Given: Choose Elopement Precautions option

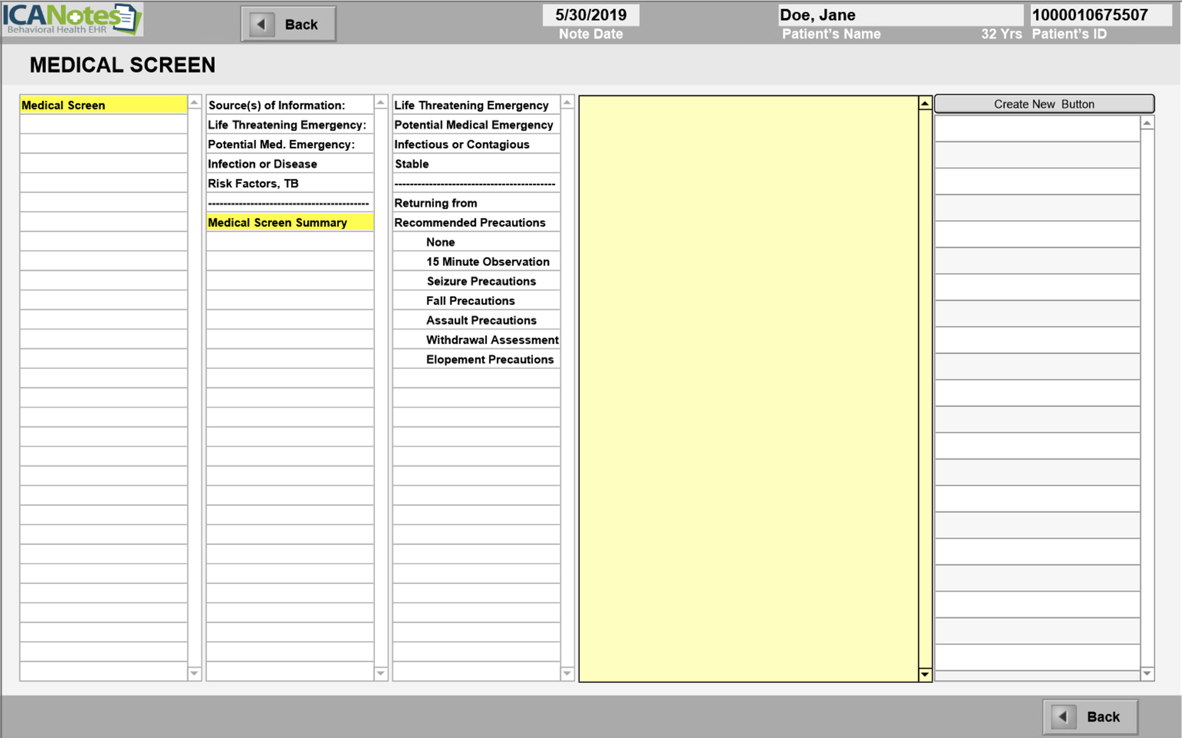Looking at the screenshot, I should pyautogui.click(x=489, y=360).
